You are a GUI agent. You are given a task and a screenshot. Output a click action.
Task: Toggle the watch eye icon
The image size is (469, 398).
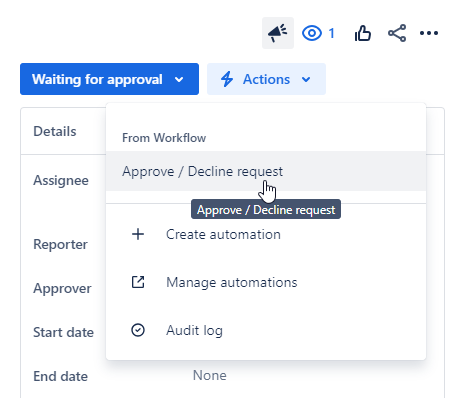point(312,33)
